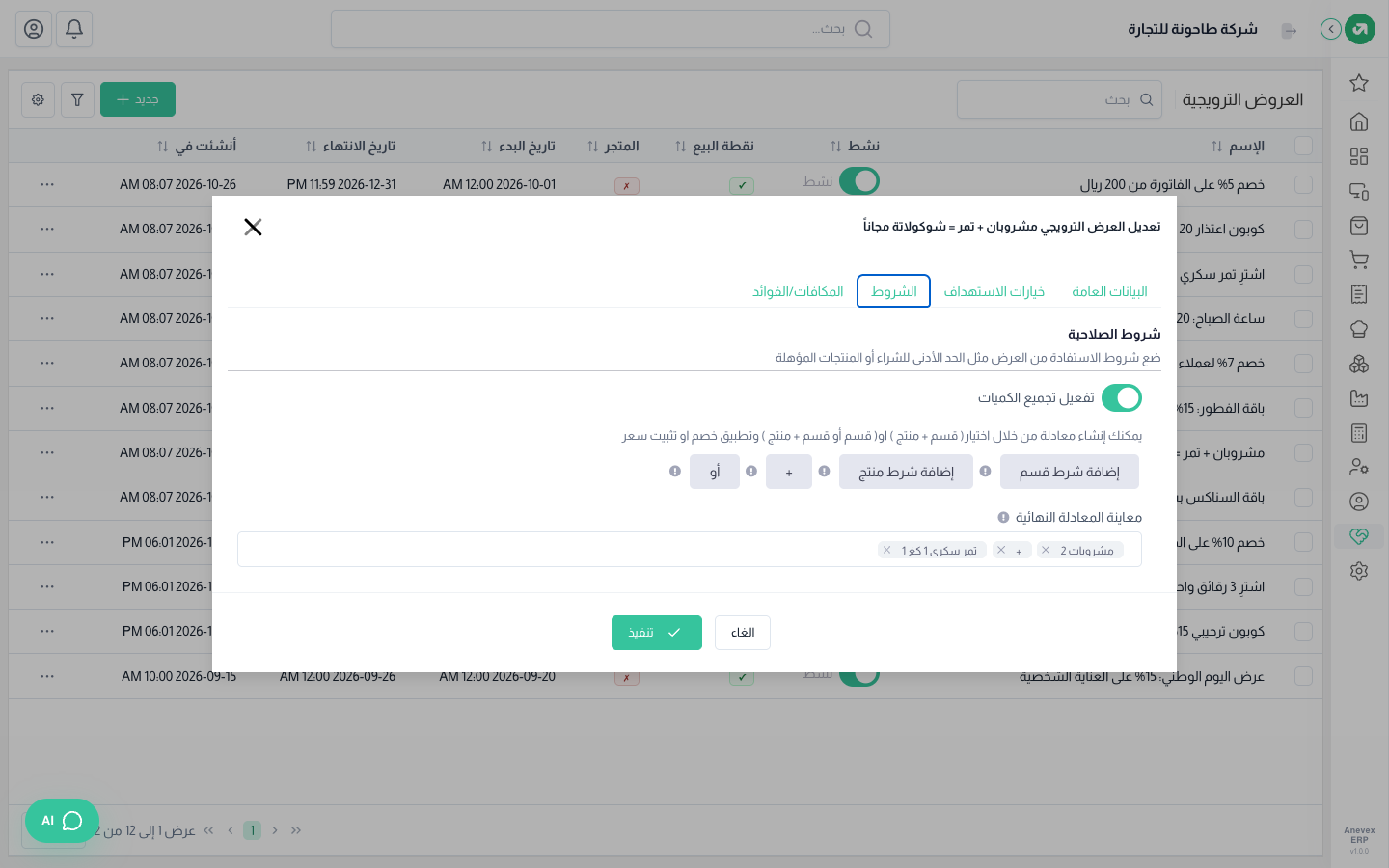Open the filter icon in promotions toolbar
The width and height of the screenshot is (1389, 868).
point(77,99)
